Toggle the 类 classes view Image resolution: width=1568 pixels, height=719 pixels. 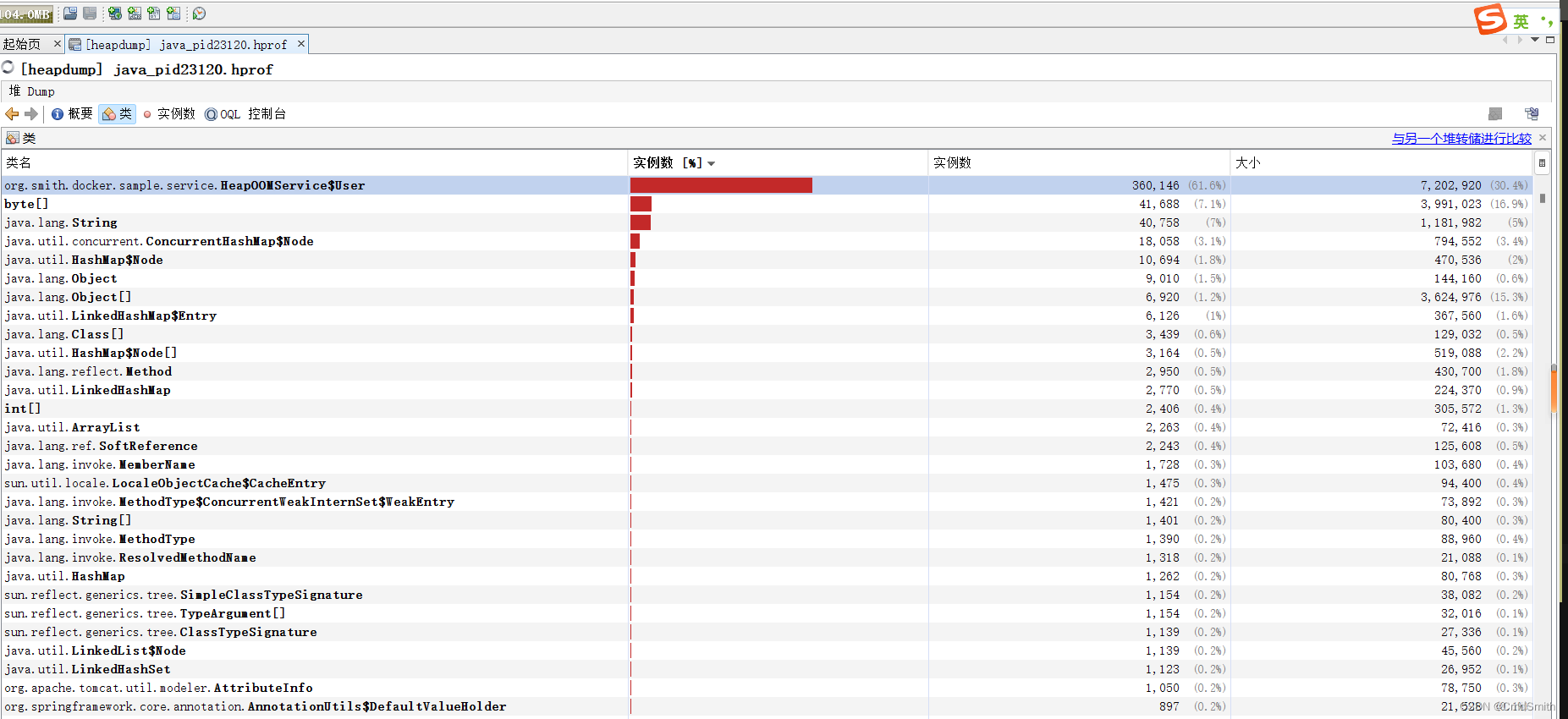point(118,113)
